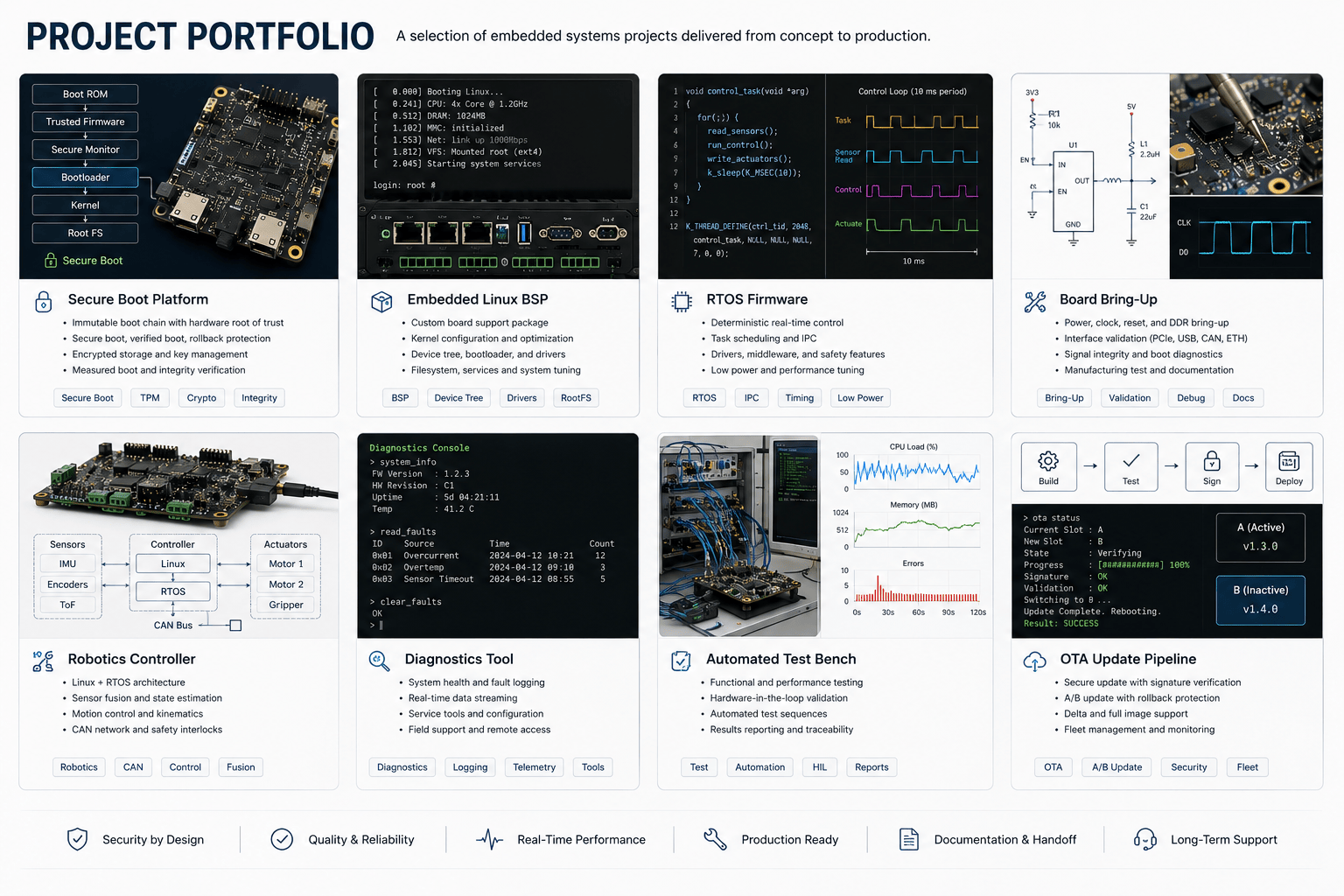Click the Bootloader block in boot chain

(x=85, y=178)
